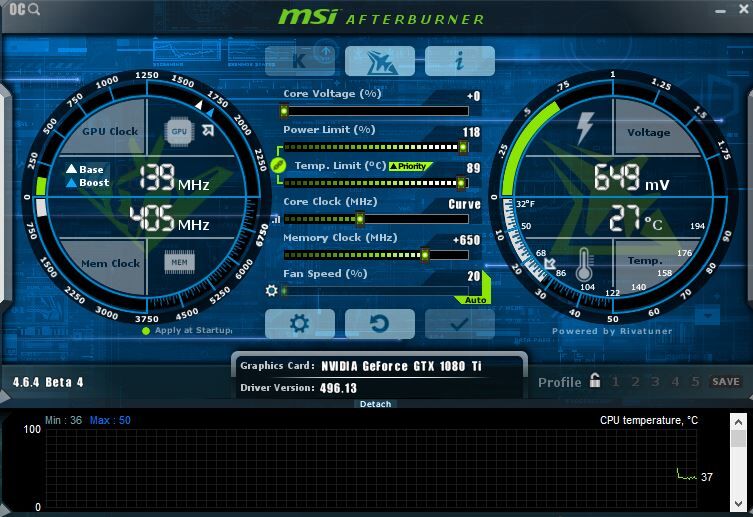
Task: Click the Base legend triangle
Action: (72, 168)
